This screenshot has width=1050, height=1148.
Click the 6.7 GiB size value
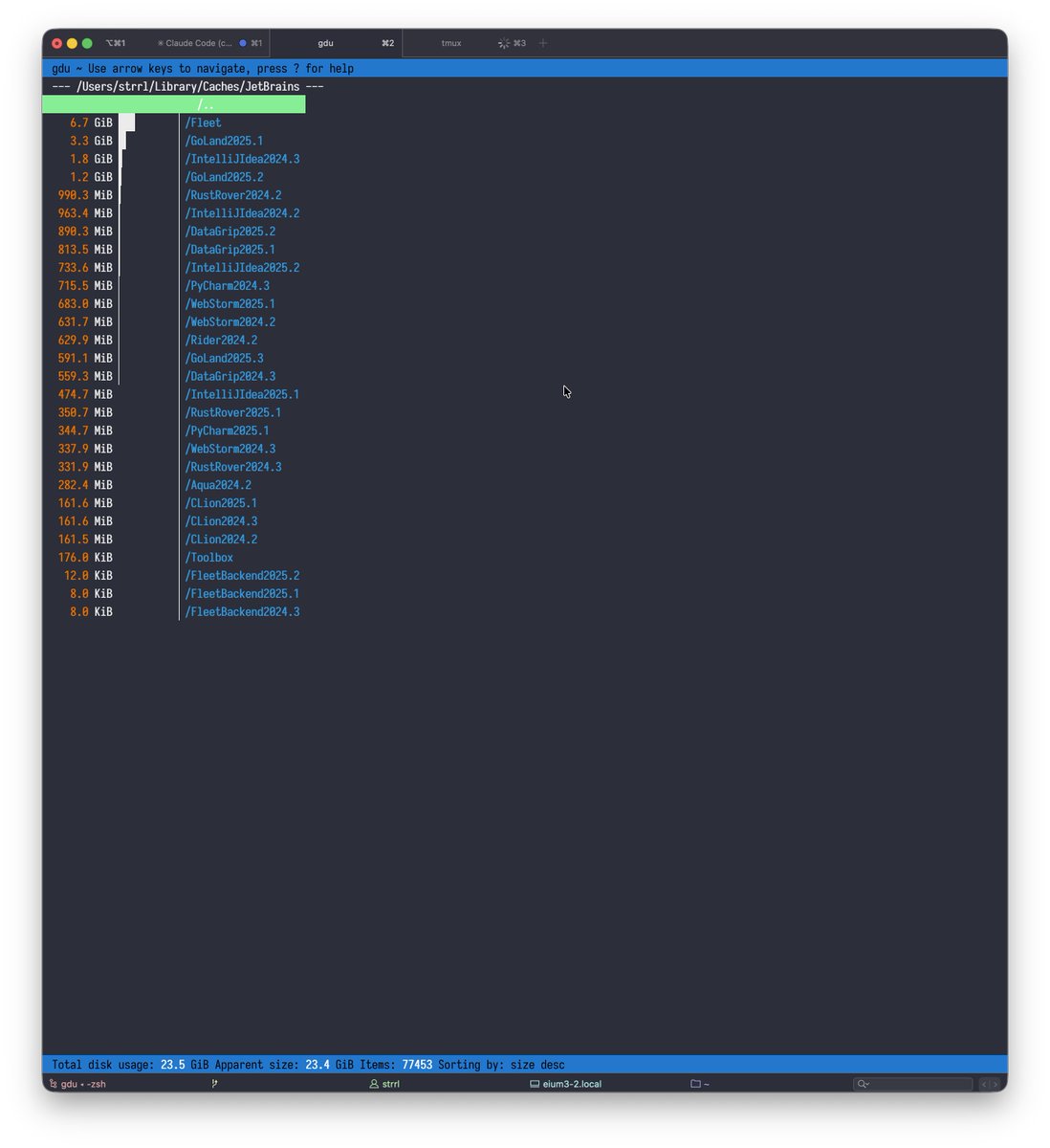coord(91,122)
